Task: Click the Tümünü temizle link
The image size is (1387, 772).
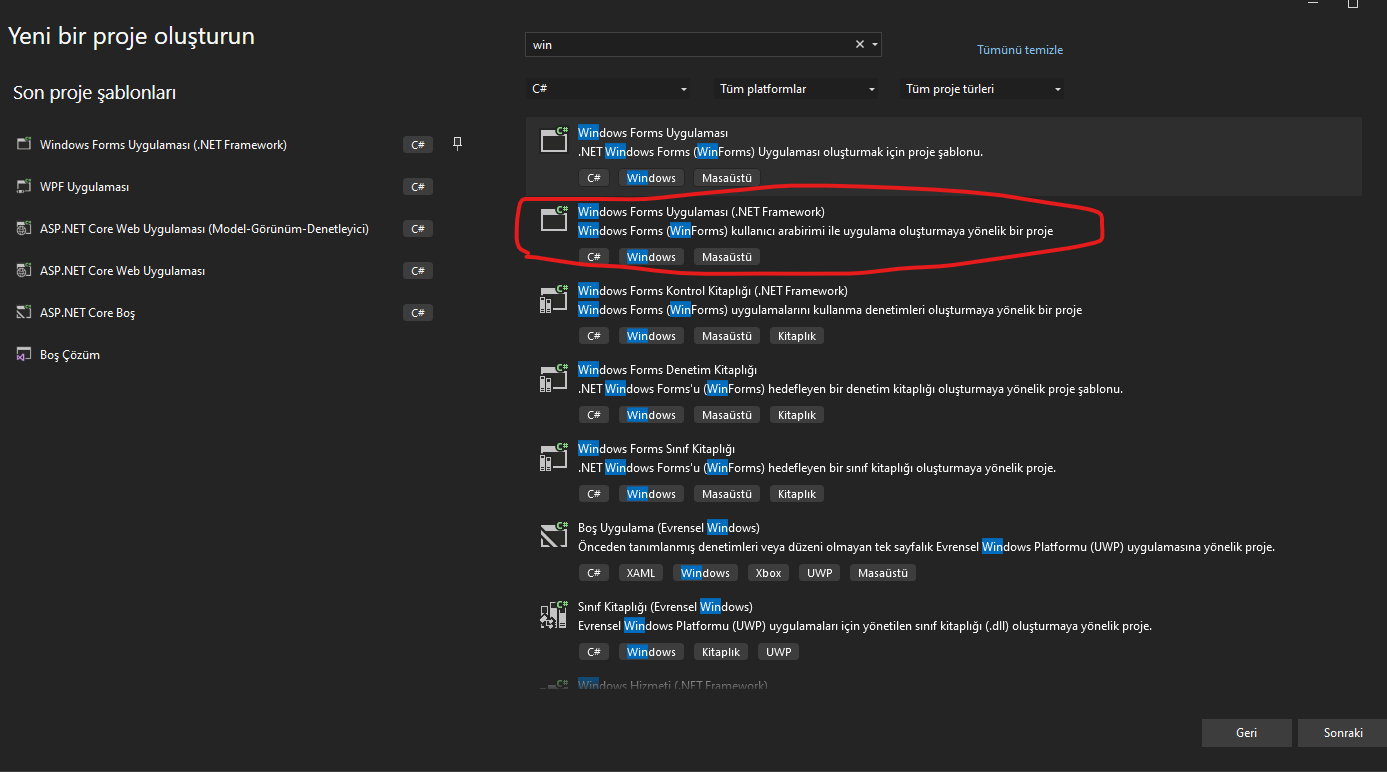Action: click(1020, 50)
